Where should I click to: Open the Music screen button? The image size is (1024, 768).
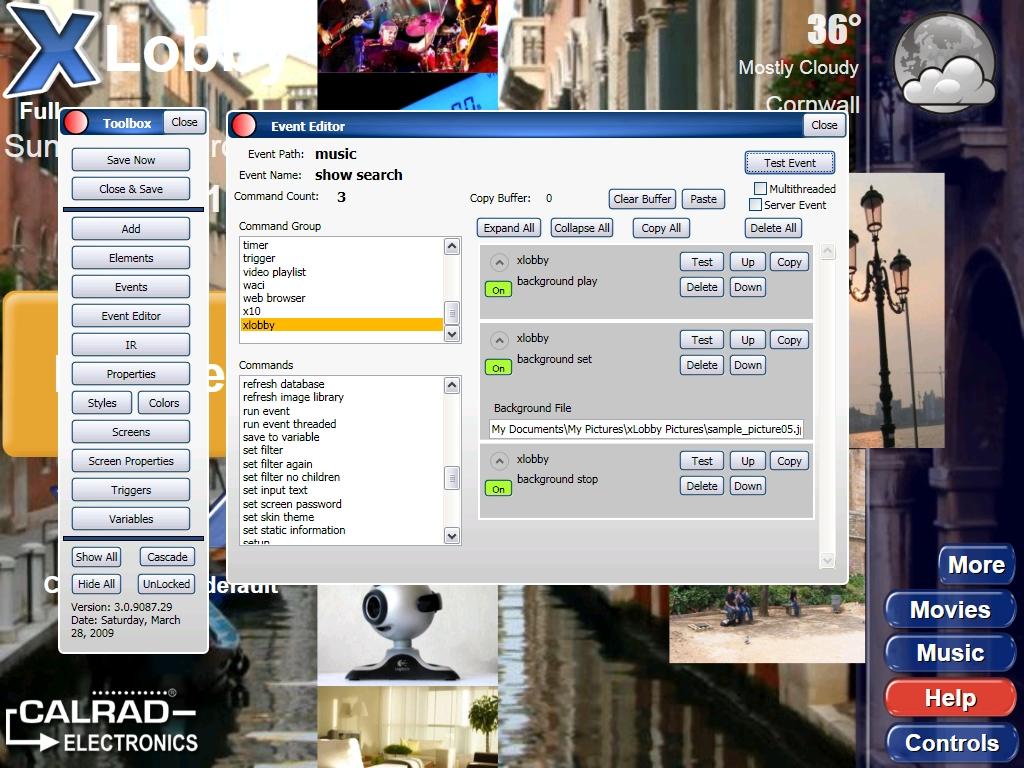[950, 653]
